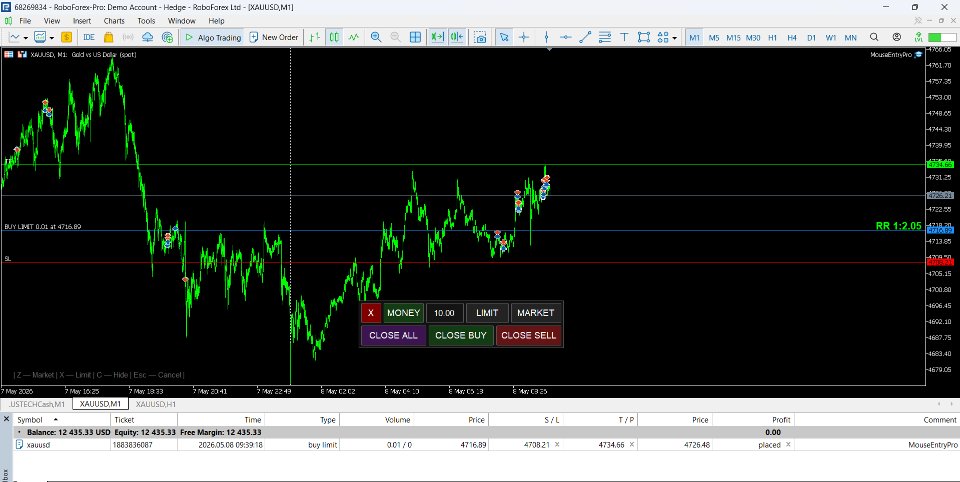The image size is (960, 482).
Task: Open the Tools menu
Action: tap(146, 21)
